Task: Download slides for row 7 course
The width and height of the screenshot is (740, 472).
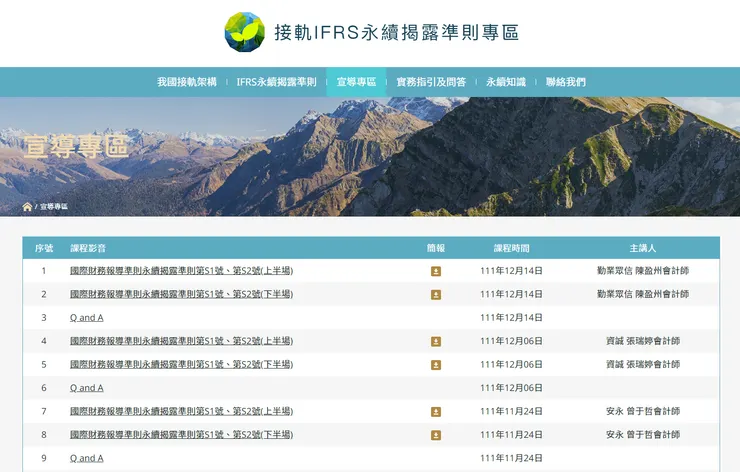Action: (436, 412)
